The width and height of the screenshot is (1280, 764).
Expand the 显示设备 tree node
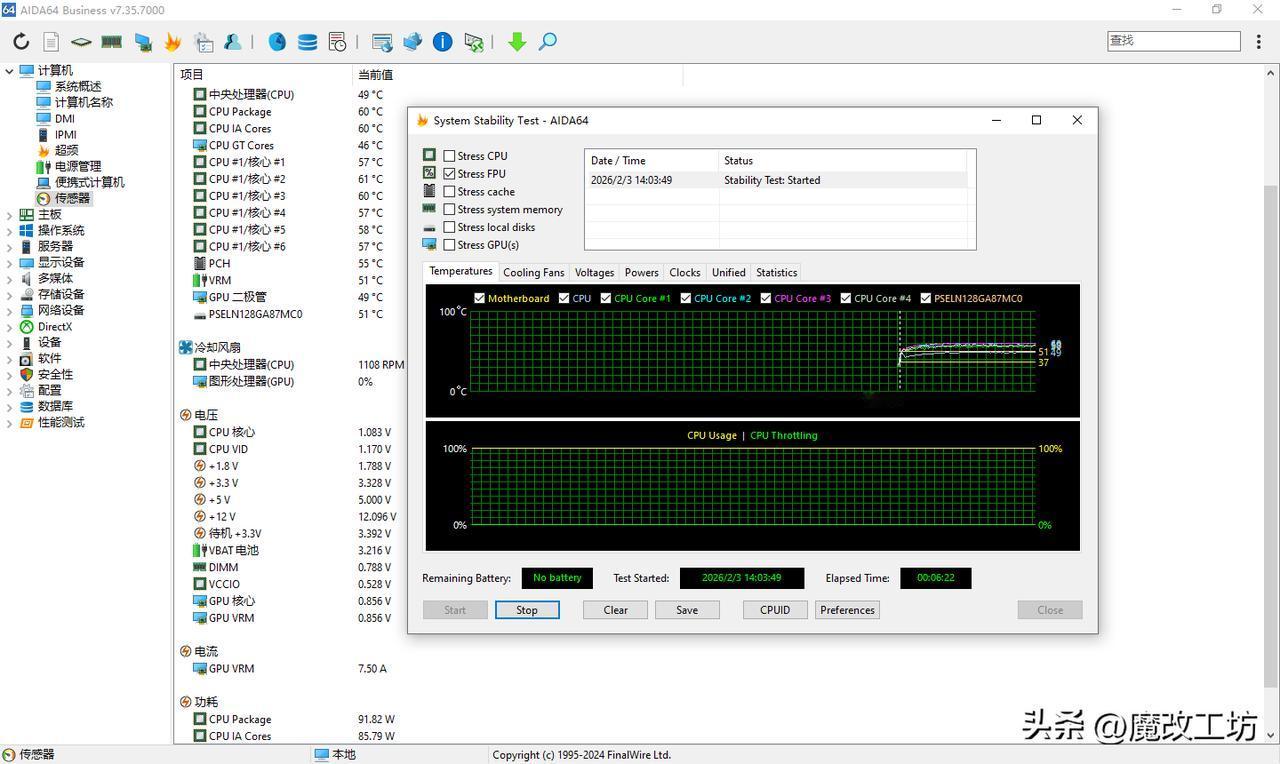pos(9,262)
